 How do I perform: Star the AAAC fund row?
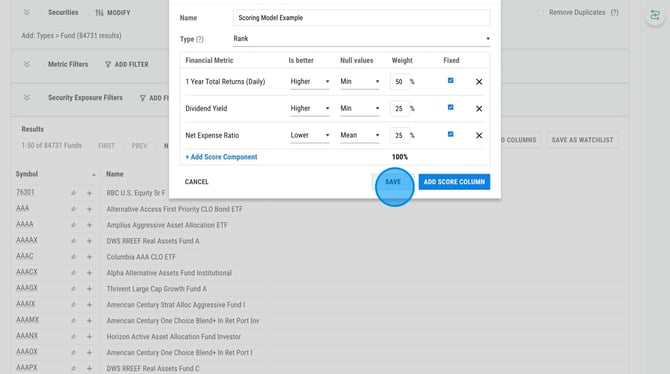[x=73, y=257]
